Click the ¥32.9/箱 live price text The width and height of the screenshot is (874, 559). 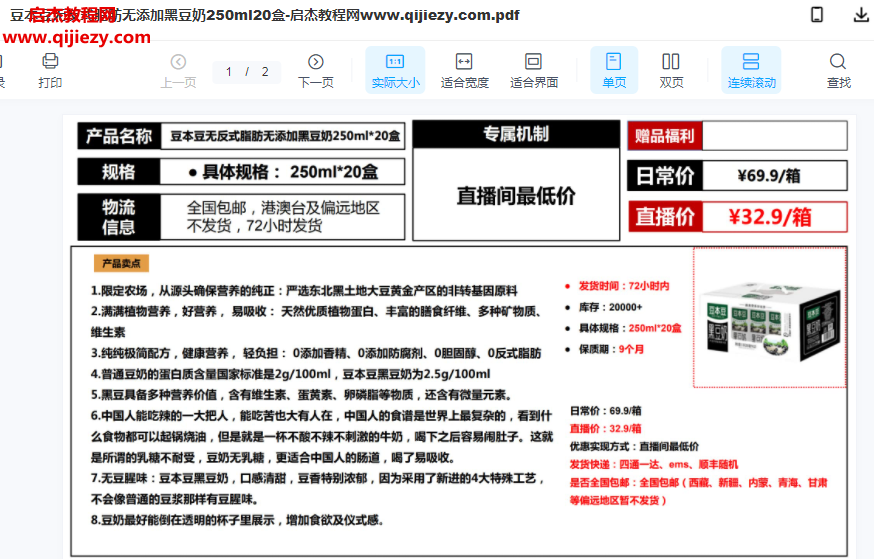[770, 217]
